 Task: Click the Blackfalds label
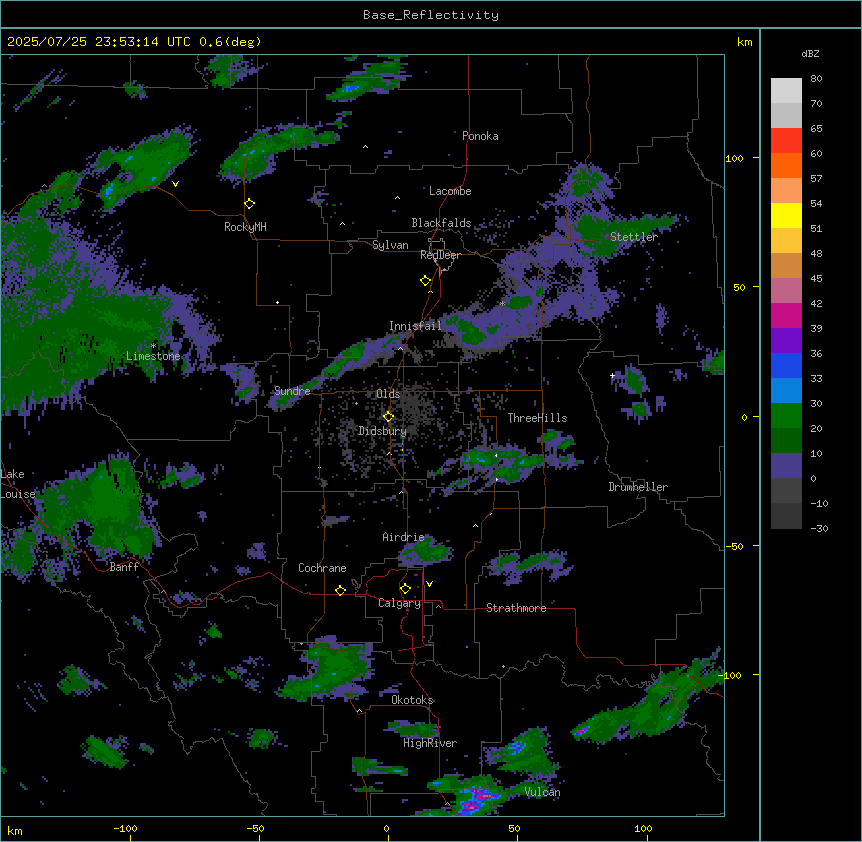point(441,223)
